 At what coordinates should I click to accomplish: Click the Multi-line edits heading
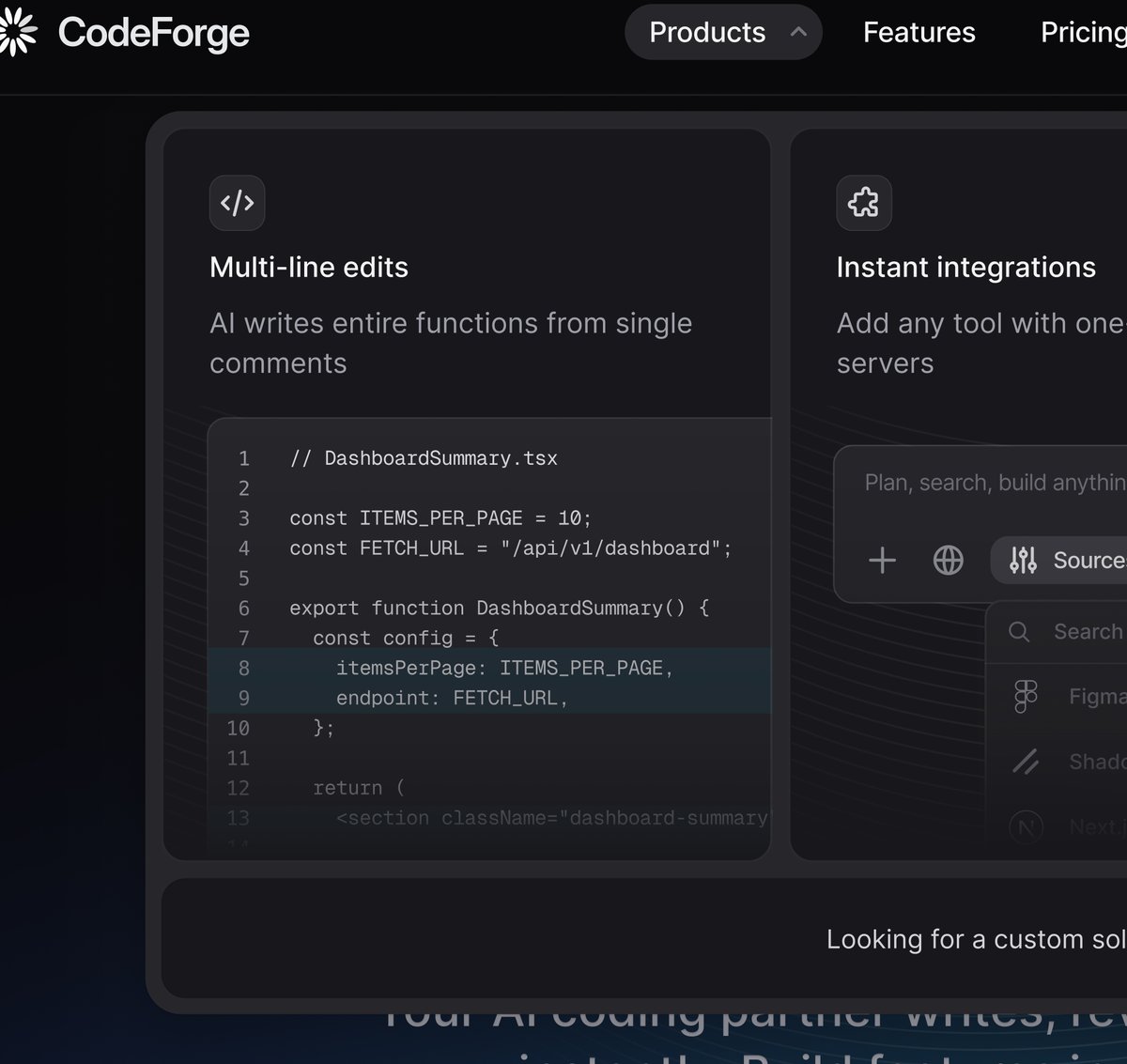(309, 268)
